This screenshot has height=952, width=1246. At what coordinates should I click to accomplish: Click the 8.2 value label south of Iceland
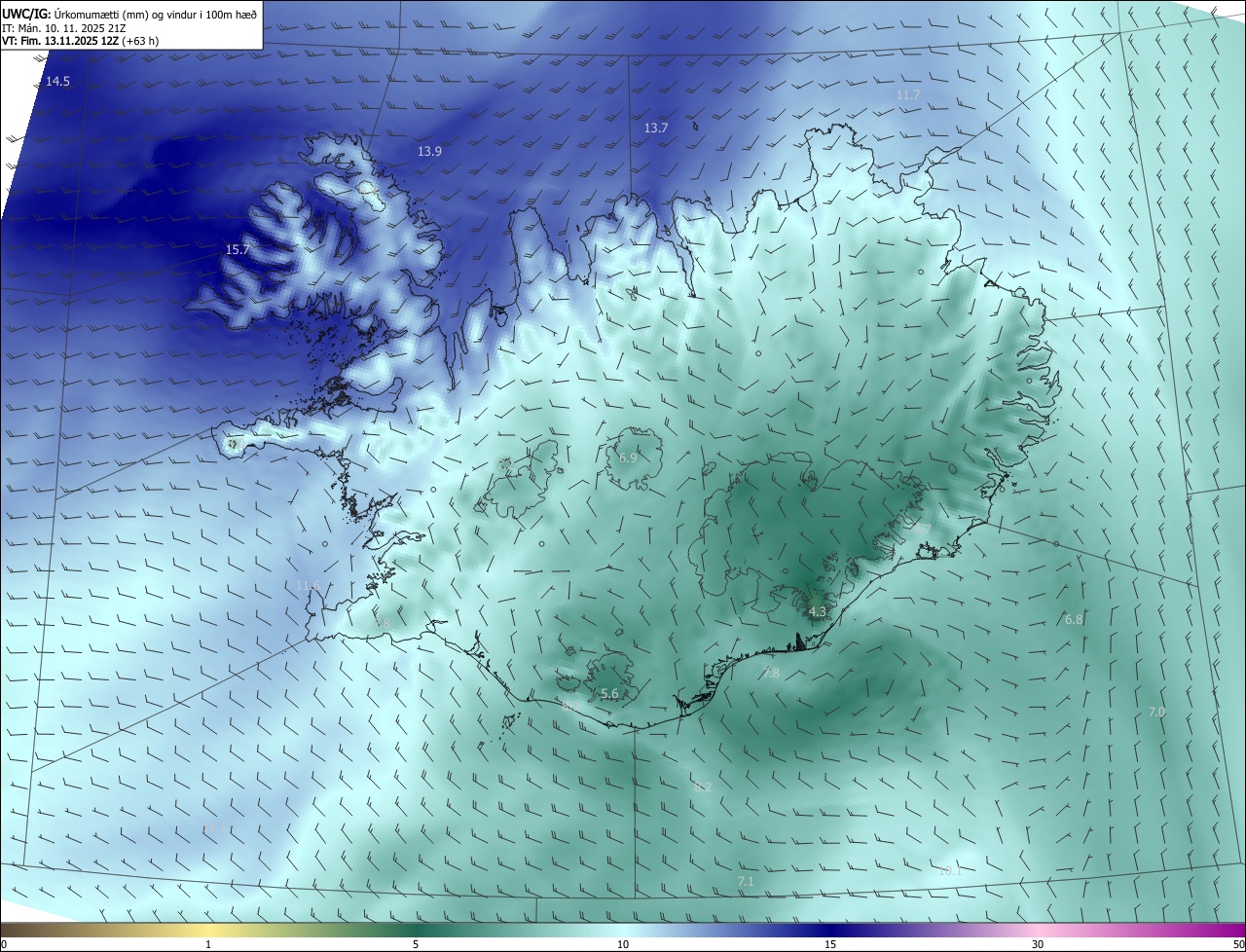click(703, 787)
